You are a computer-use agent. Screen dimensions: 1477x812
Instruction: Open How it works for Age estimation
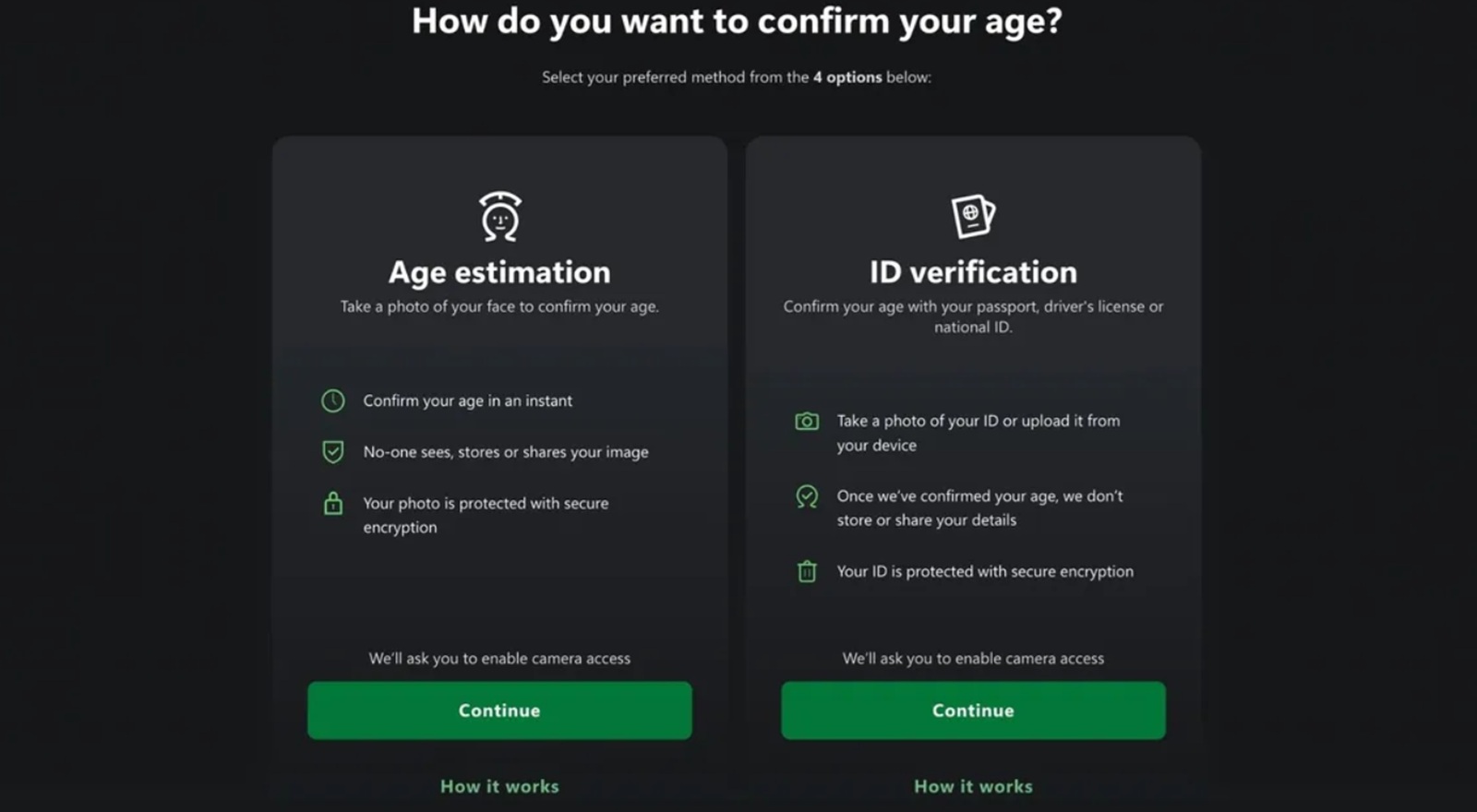pyautogui.click(x=499, y=786)
